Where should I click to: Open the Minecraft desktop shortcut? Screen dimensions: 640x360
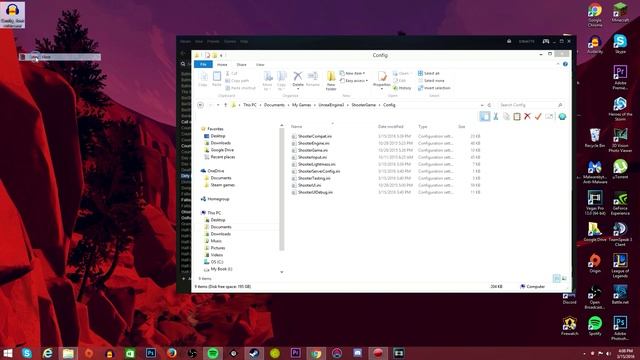(x=620, y=12)
